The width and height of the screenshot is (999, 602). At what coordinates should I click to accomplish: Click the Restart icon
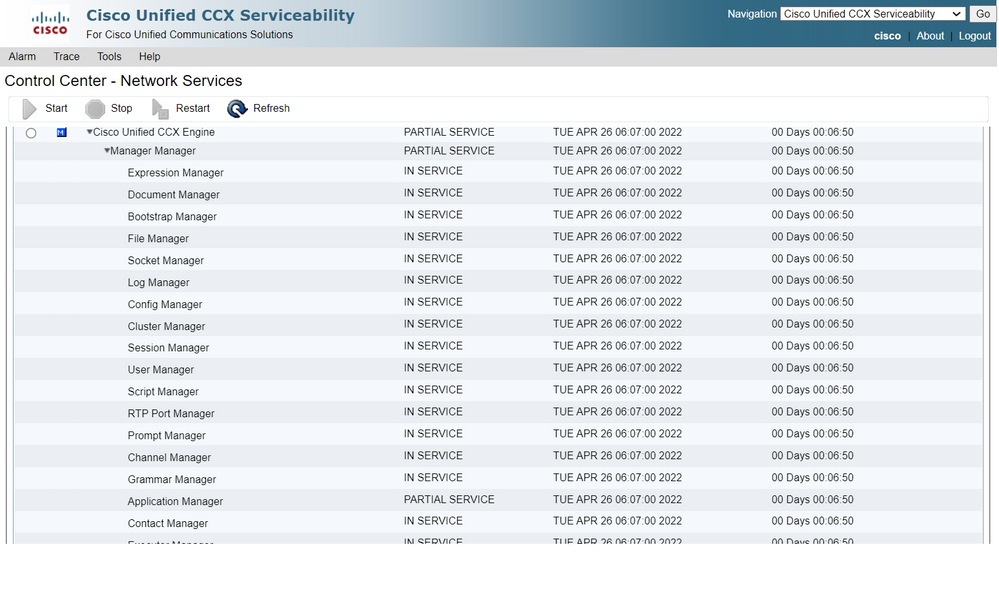160,109
